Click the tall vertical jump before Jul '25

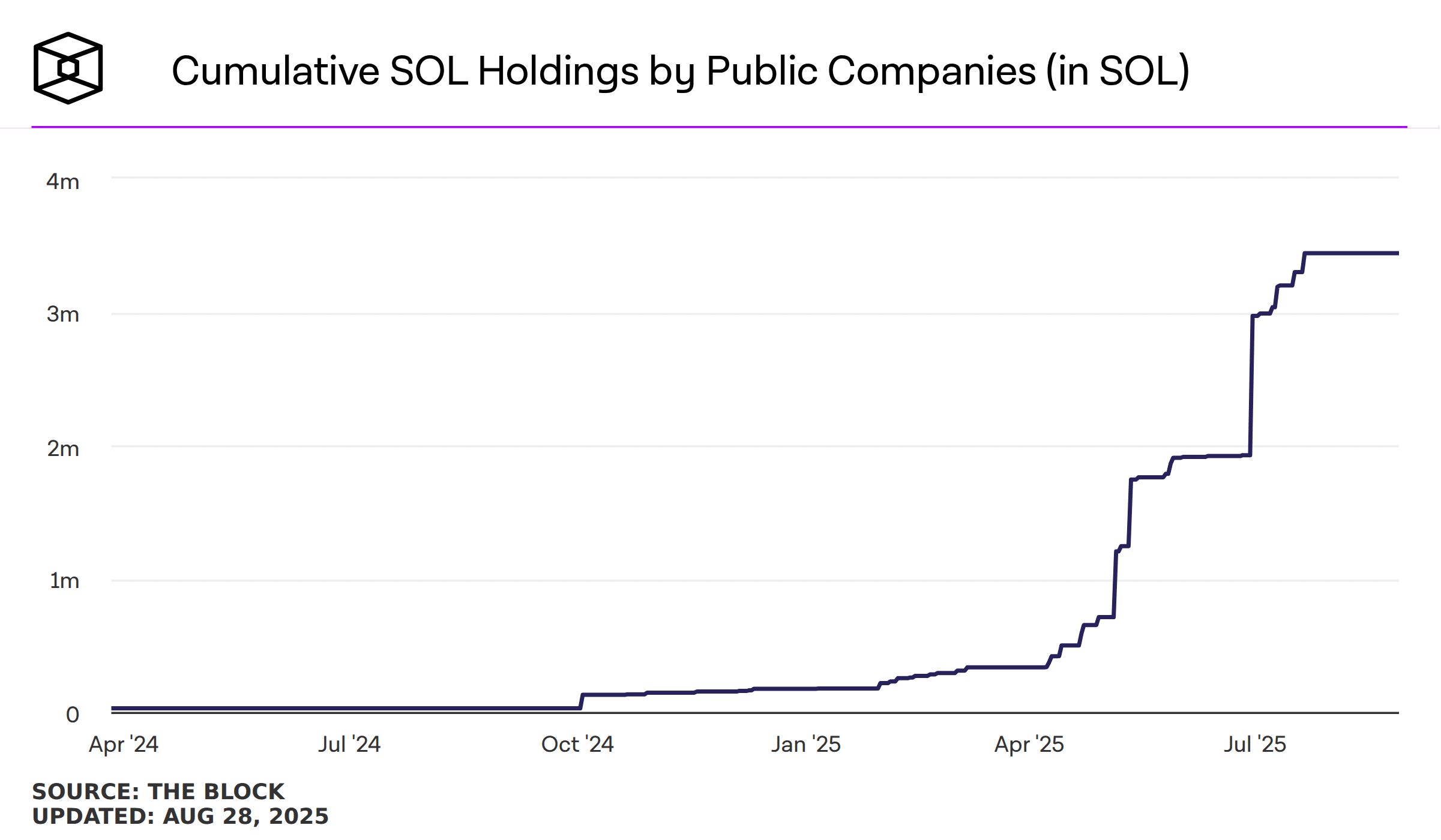coord(1251,384)
